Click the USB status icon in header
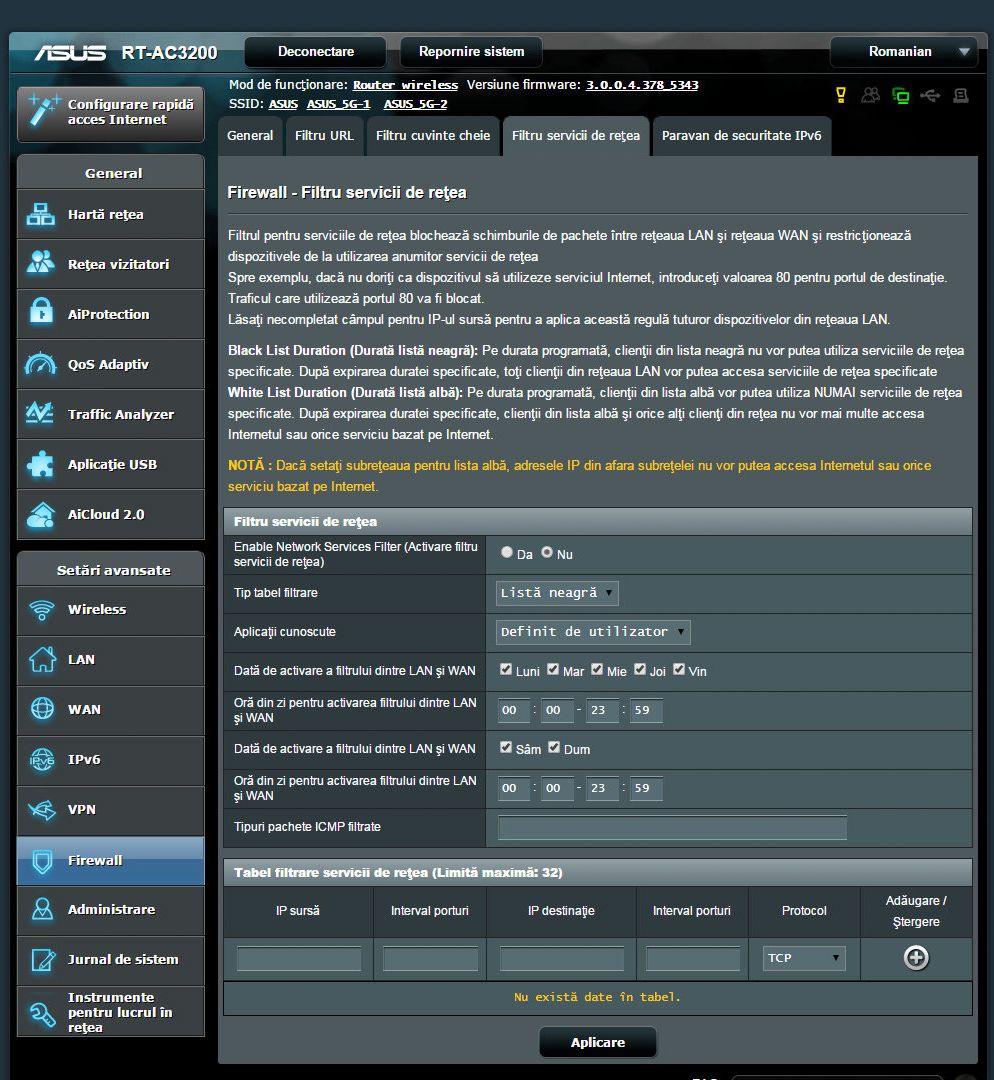This screenshot has width=994, height=1080. coord(930,96)
